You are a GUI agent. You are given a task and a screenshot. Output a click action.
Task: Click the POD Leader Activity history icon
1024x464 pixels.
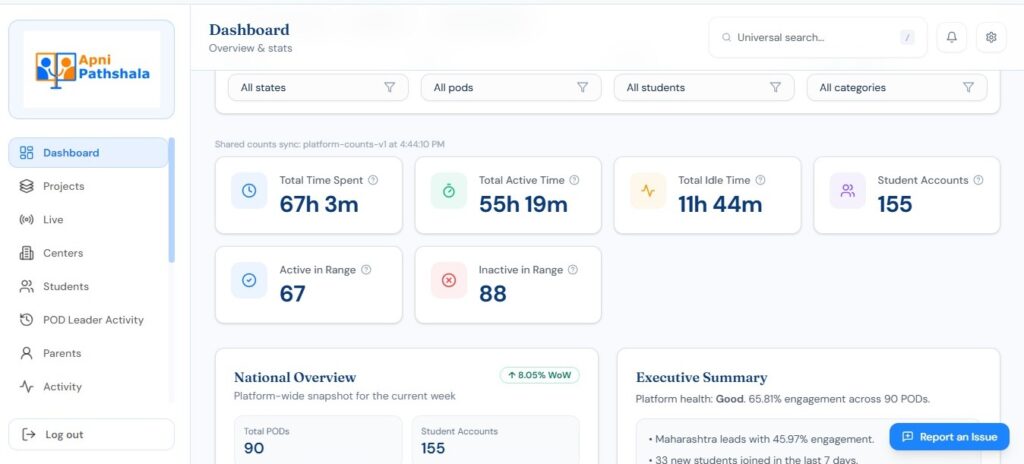26,320
